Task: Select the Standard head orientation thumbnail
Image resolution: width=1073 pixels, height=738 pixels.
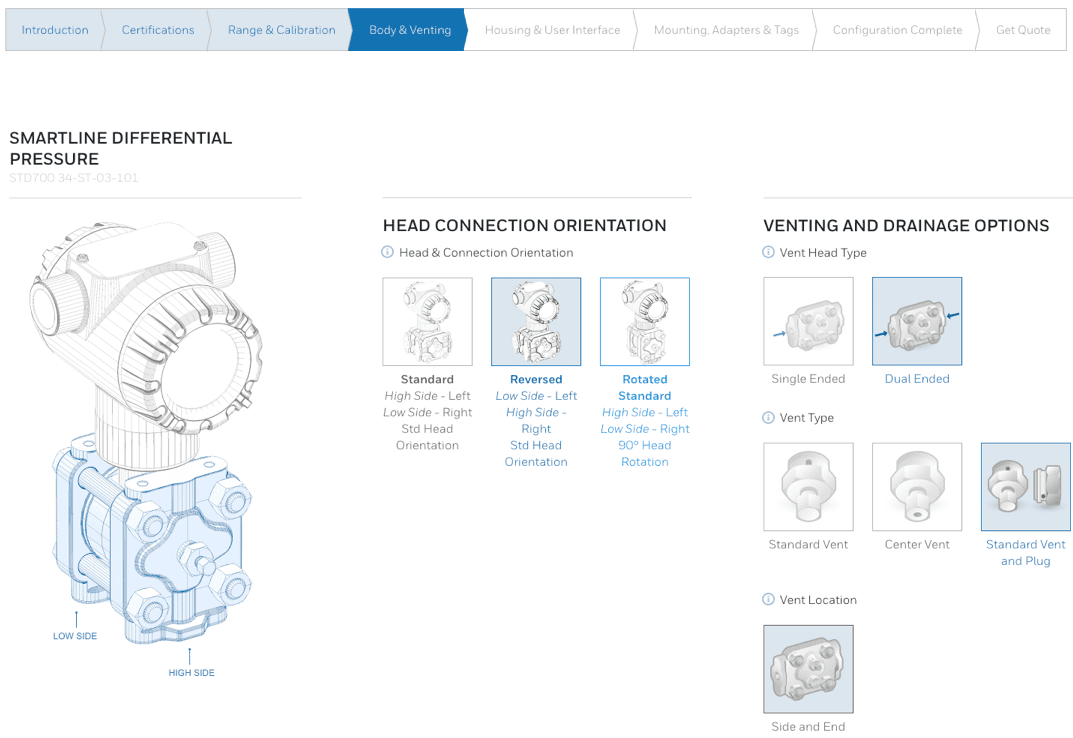Action: (x=428, y=321)
